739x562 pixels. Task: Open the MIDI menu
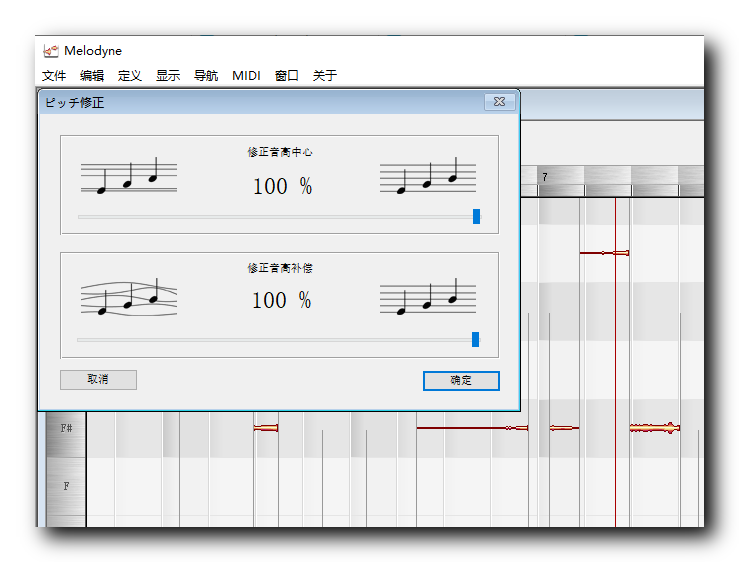pos(246,75)
